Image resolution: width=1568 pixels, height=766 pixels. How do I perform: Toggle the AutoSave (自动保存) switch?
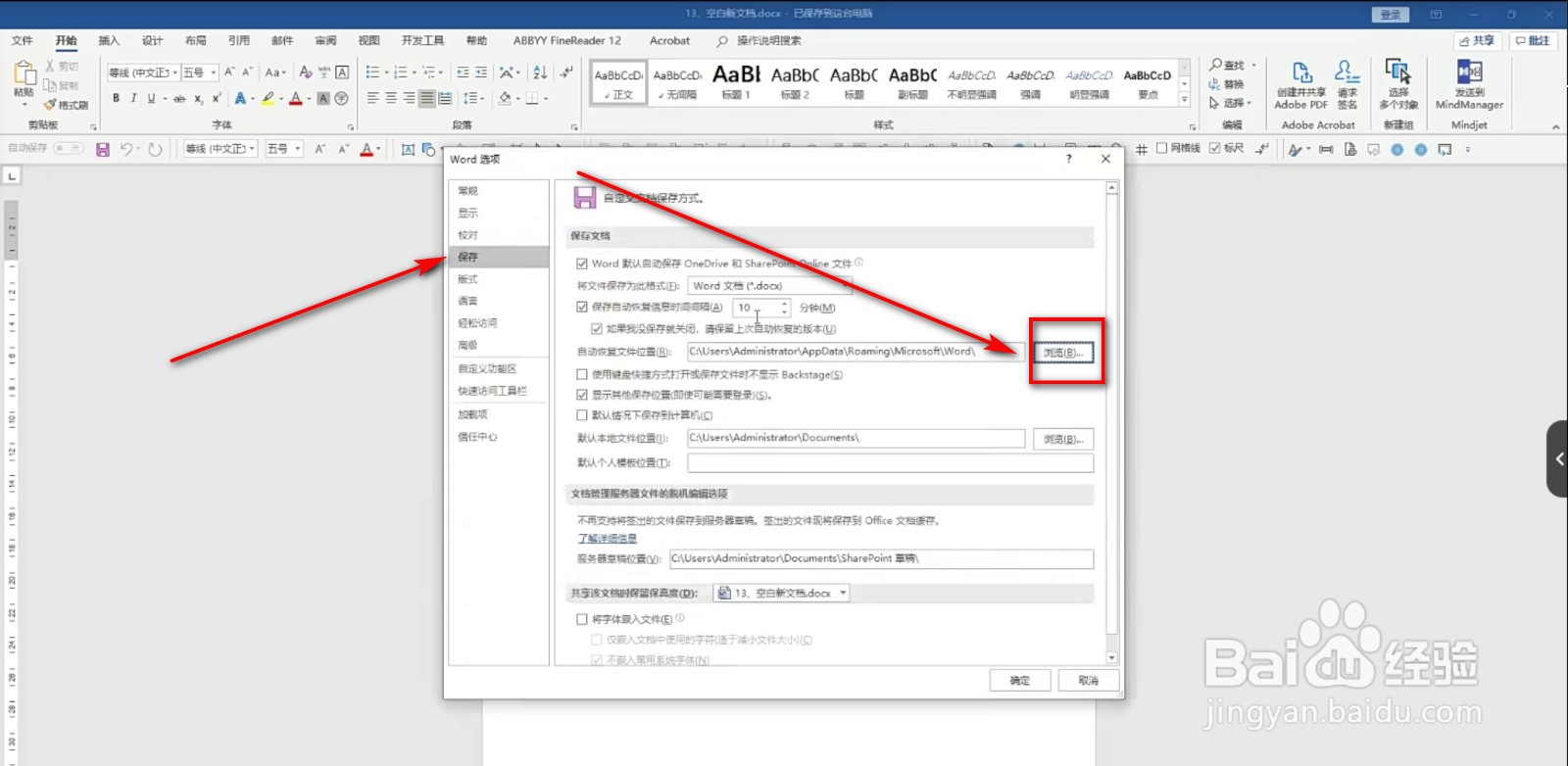click(x=68, y=148)
